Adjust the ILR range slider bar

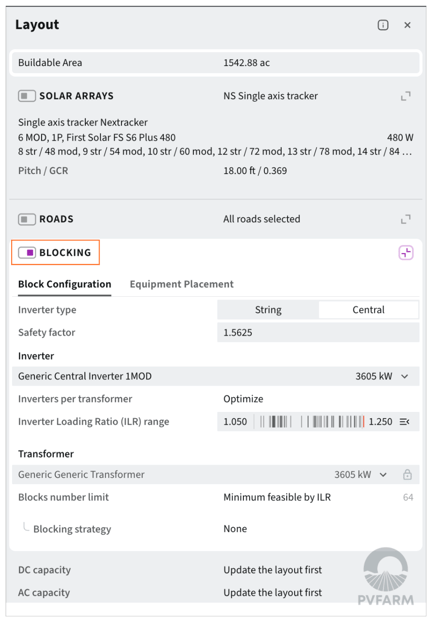tap(311, 422)
